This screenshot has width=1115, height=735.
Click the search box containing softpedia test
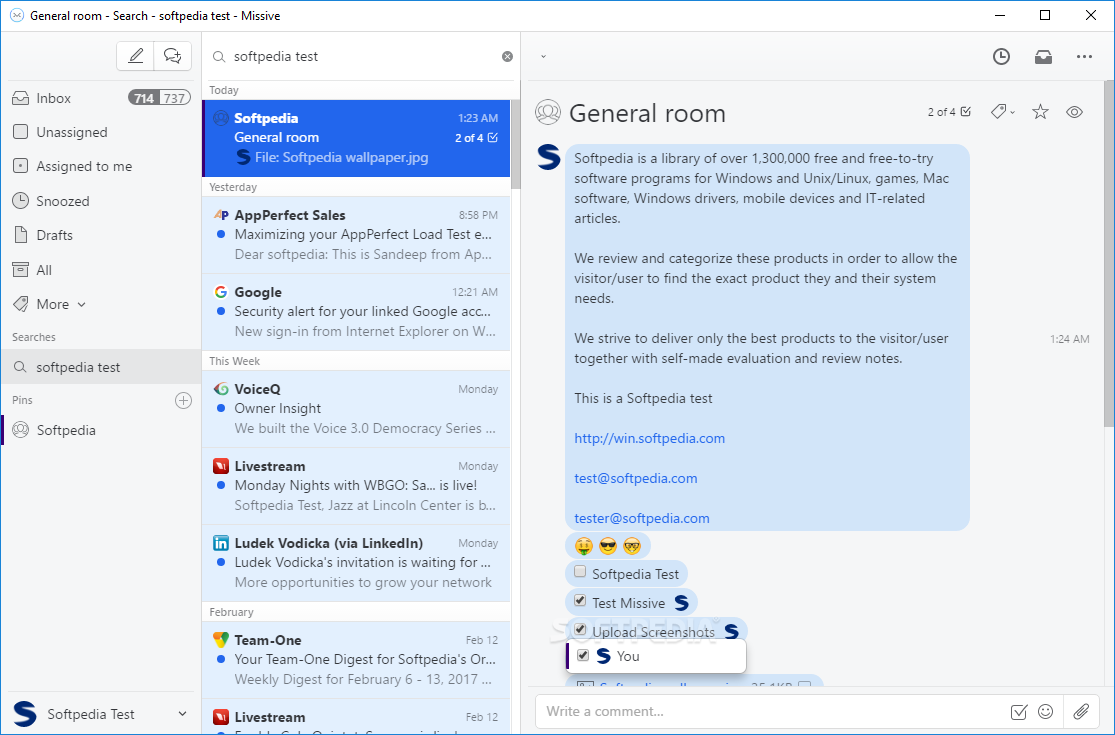(362, 57)
